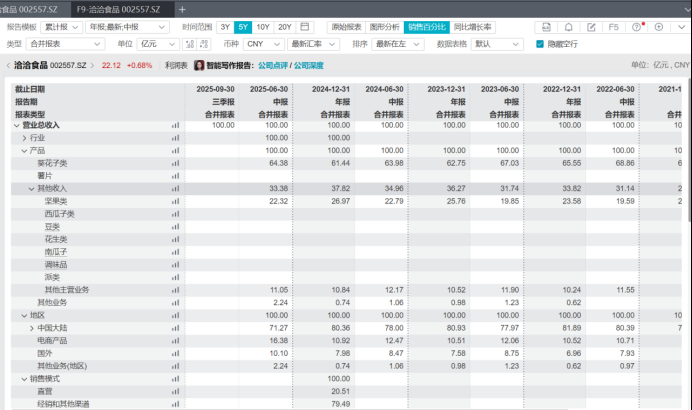
Task: Click chart icon for 电商产品 row
Action: pos(176,340)
